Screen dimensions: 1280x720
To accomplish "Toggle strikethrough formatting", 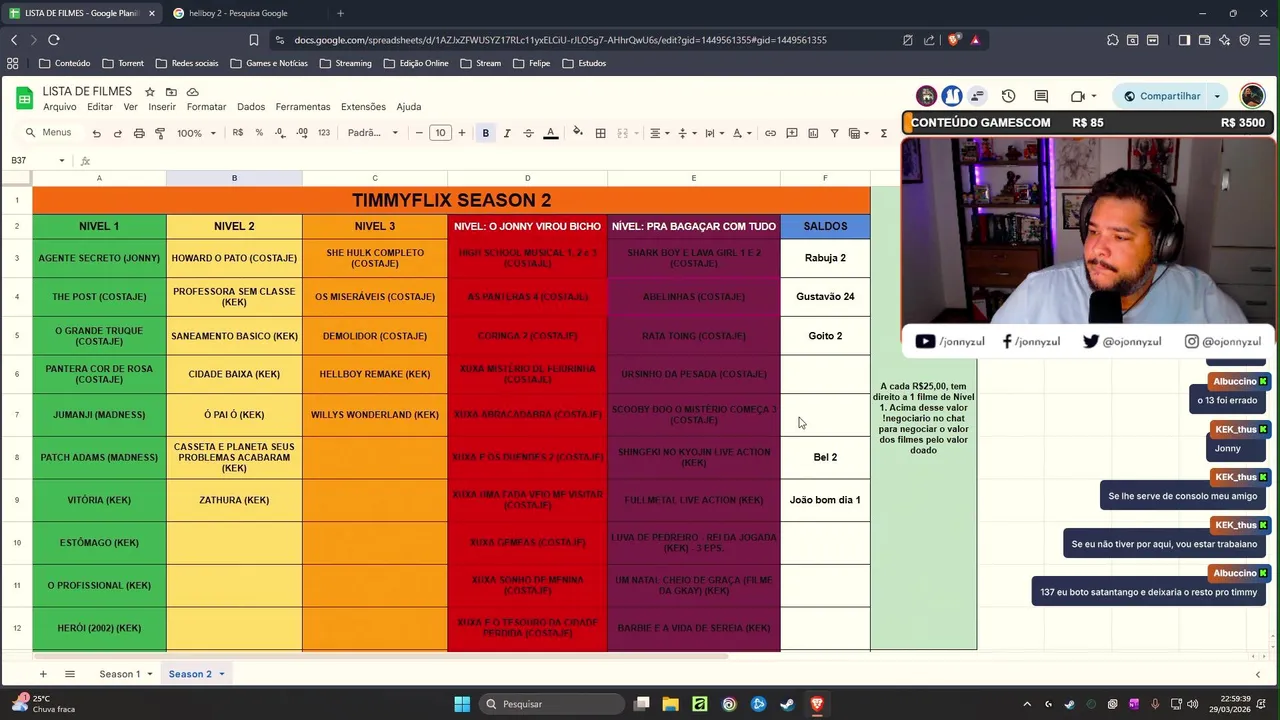I will pos(528,133).
